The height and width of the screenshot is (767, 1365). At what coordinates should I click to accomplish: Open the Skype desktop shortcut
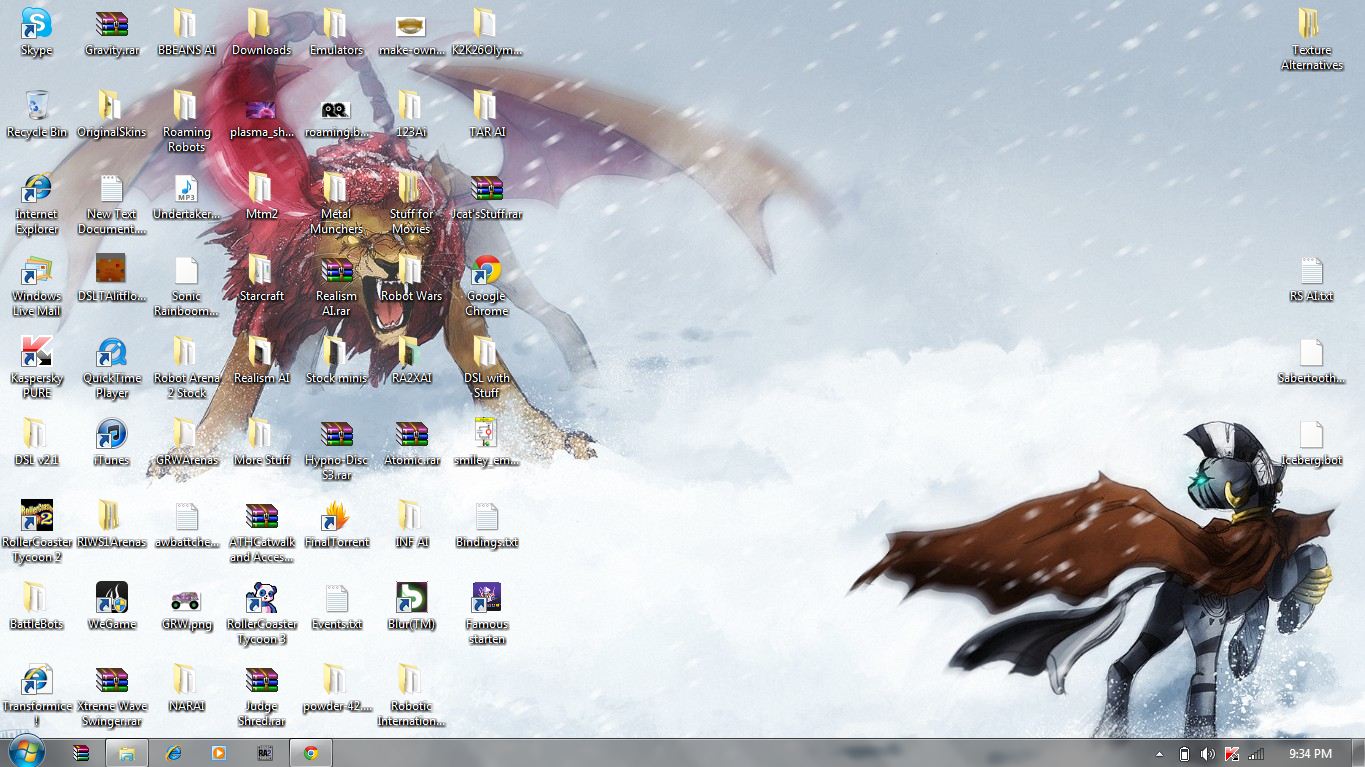pyautogui.click(x=36, y=32)
